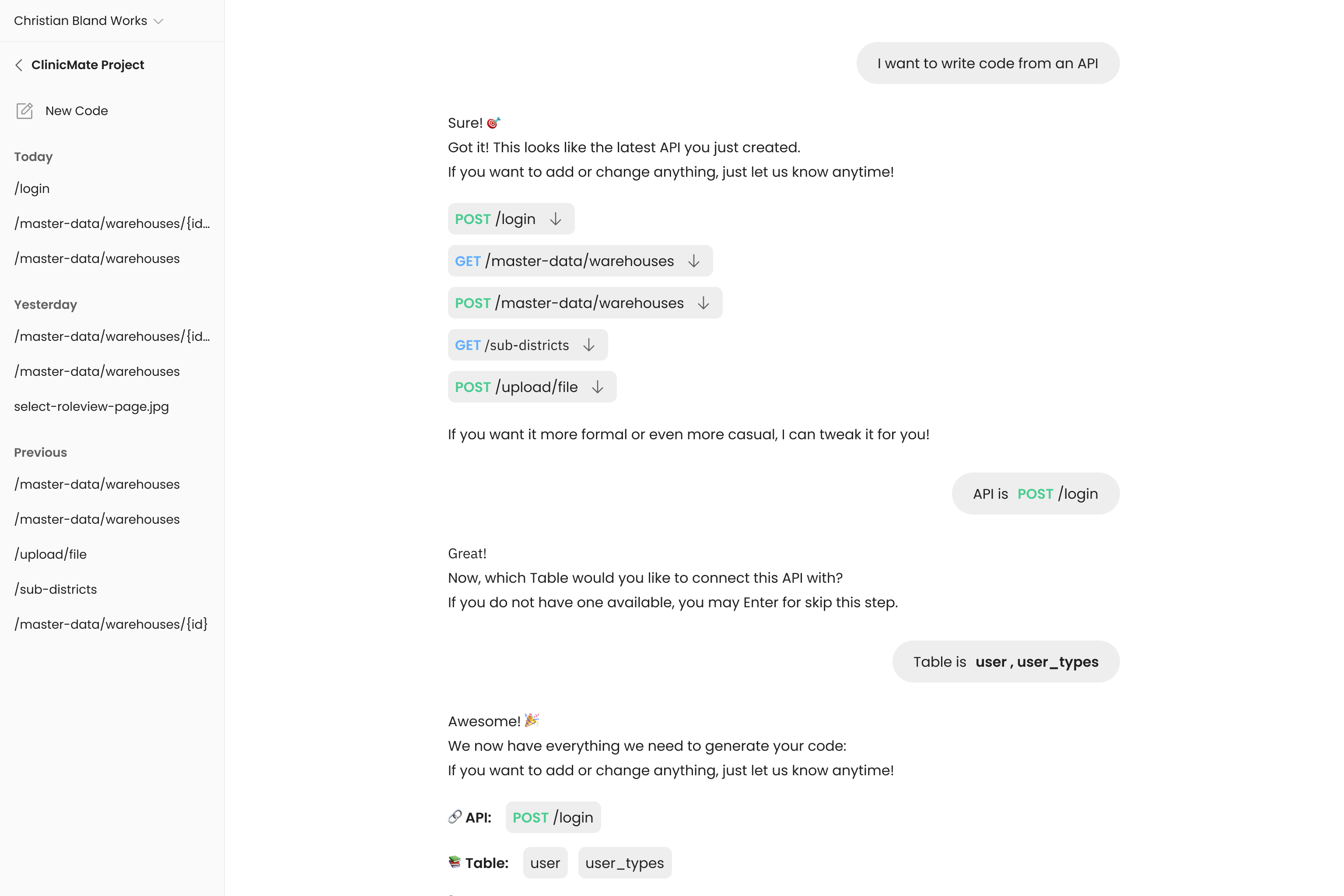This screenshot has height=896, width=1344.
Task: Download the POST /upload/file endpoint details
Action: 598,387
